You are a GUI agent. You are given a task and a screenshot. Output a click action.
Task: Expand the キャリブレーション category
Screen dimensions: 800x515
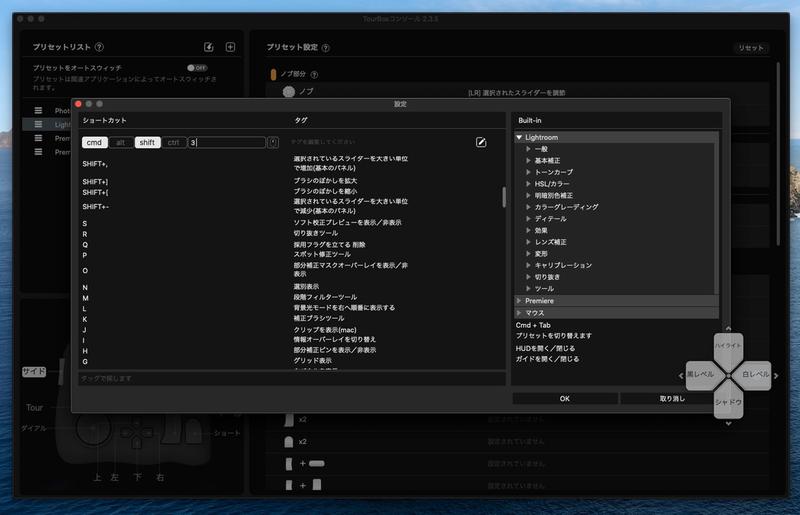point(529,265)
